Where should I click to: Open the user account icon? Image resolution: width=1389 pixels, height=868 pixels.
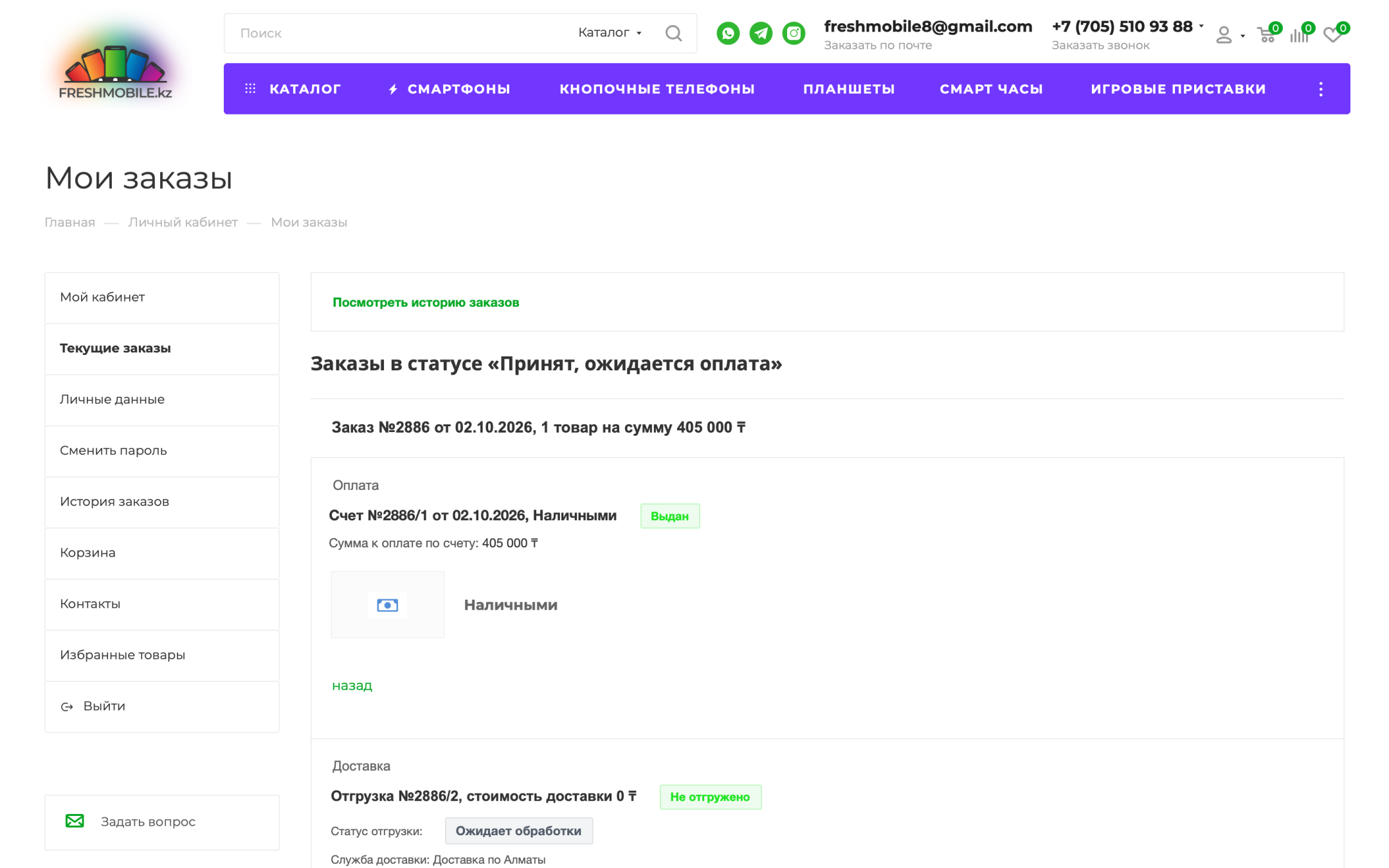tap(1224, 35)
